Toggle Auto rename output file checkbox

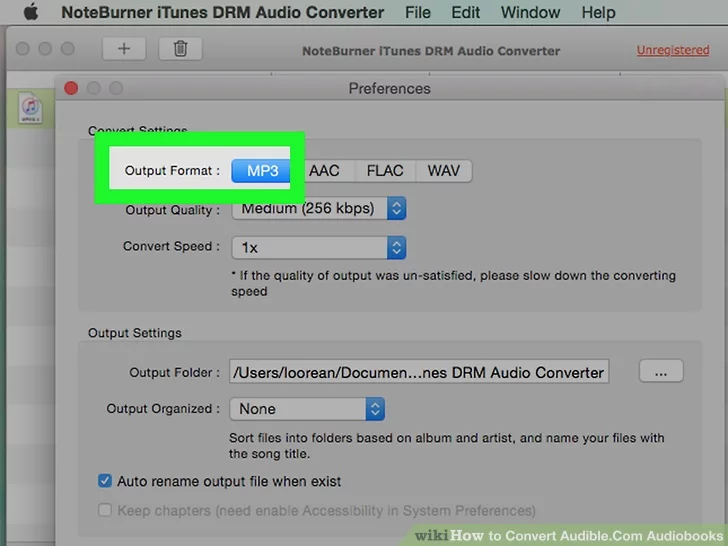point(105,481)
